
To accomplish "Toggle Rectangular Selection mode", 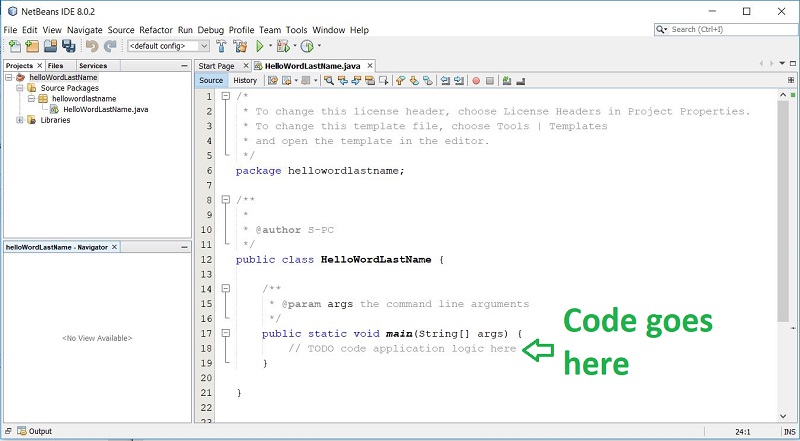I will pos(383,81).
